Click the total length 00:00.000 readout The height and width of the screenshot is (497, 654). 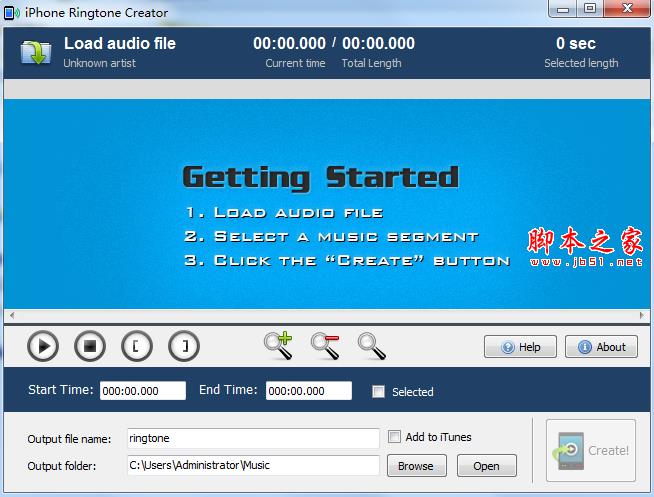378,43
